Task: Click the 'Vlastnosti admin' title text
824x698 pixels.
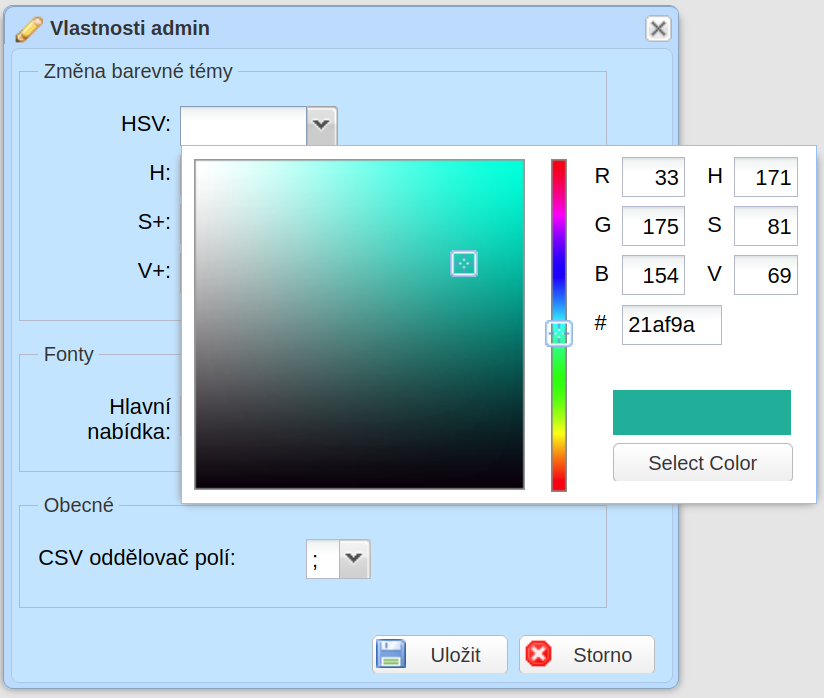Action: click(130, 28)
